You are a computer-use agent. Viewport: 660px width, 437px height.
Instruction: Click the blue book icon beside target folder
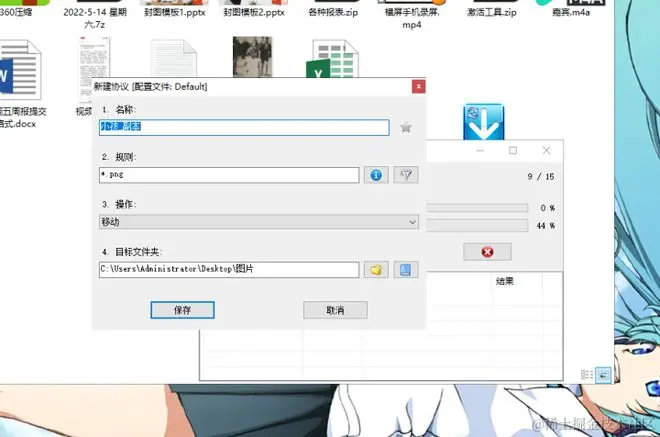pos(406,269)
